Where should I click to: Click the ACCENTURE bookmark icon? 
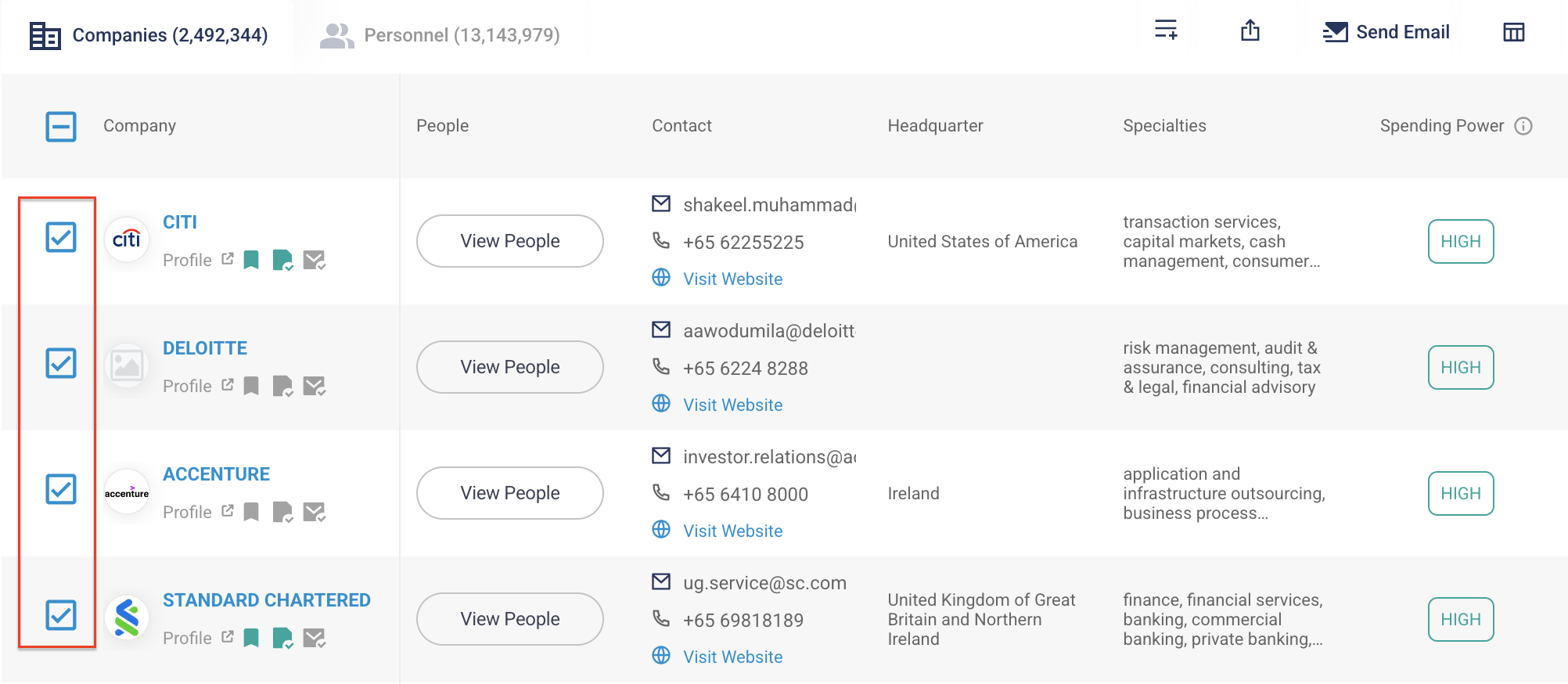point(251,512)
